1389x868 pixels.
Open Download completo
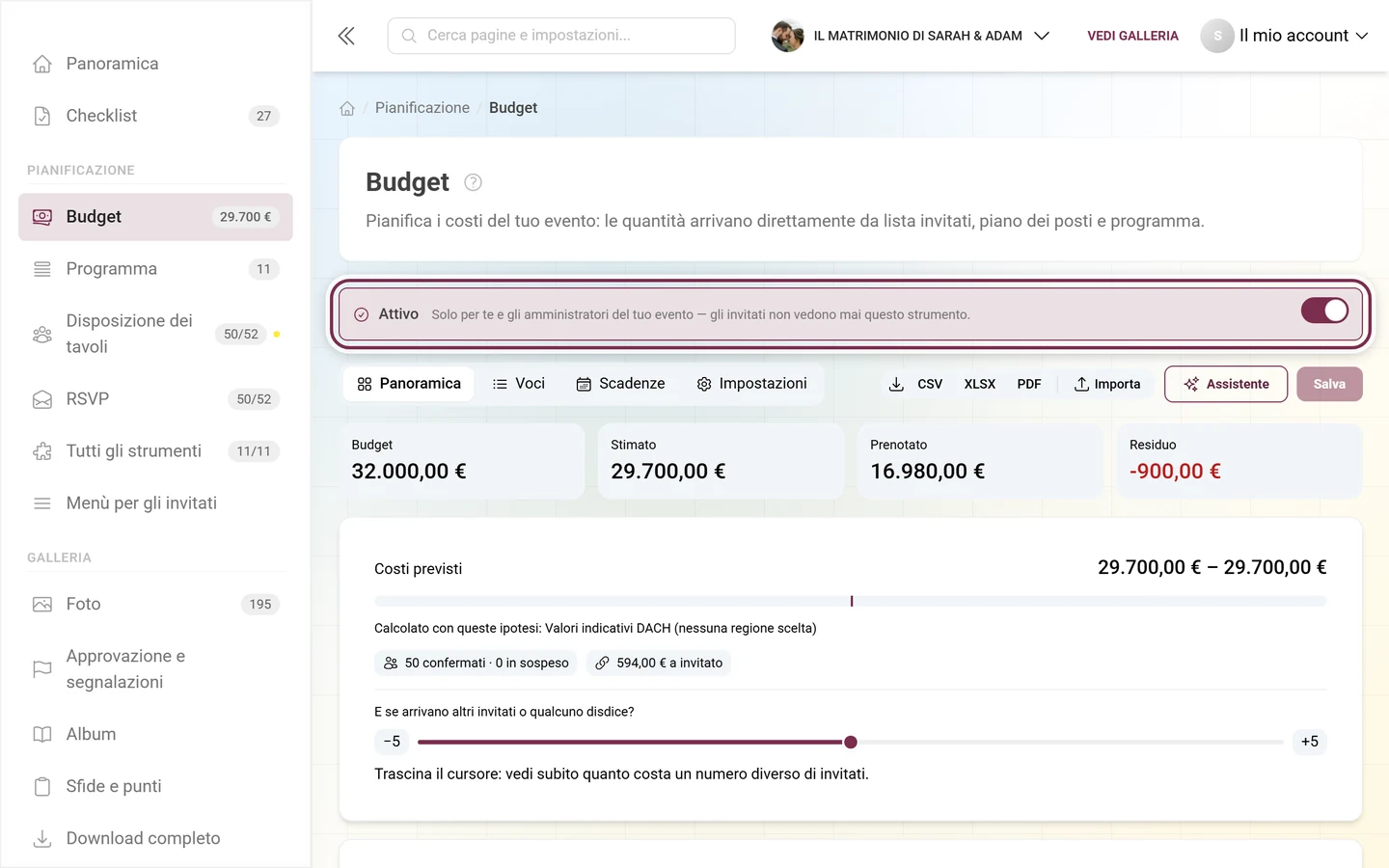pyautogui.click(x=155, y=839)
